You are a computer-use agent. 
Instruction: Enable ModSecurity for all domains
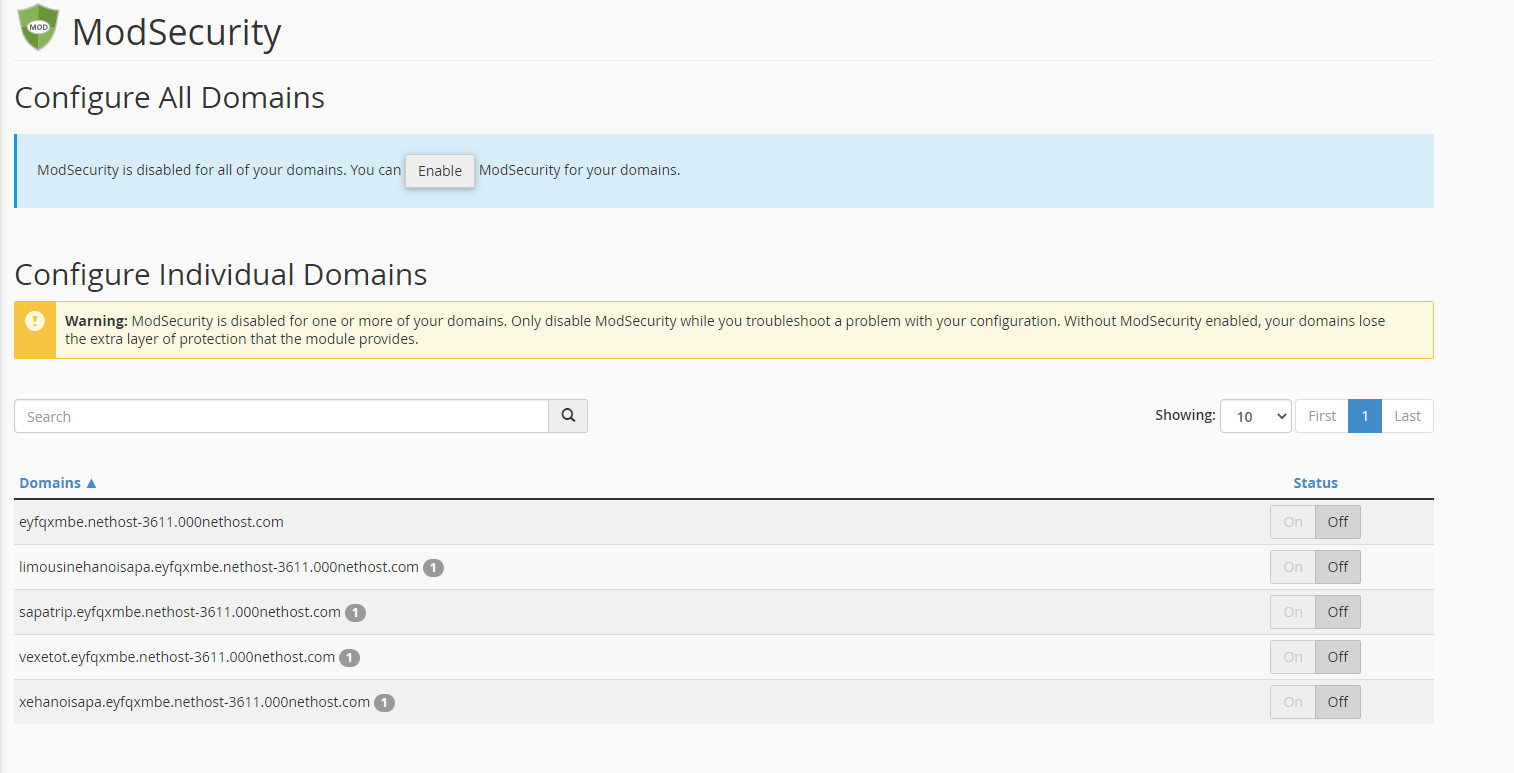pyautogui.click(x=439, y=171)
